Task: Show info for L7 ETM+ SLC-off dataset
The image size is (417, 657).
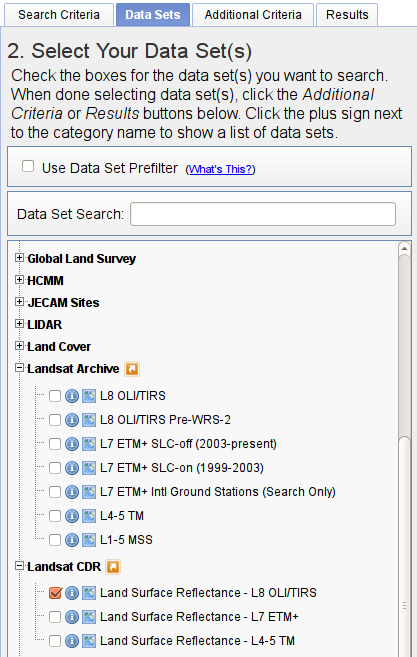Action: (72, 444)
